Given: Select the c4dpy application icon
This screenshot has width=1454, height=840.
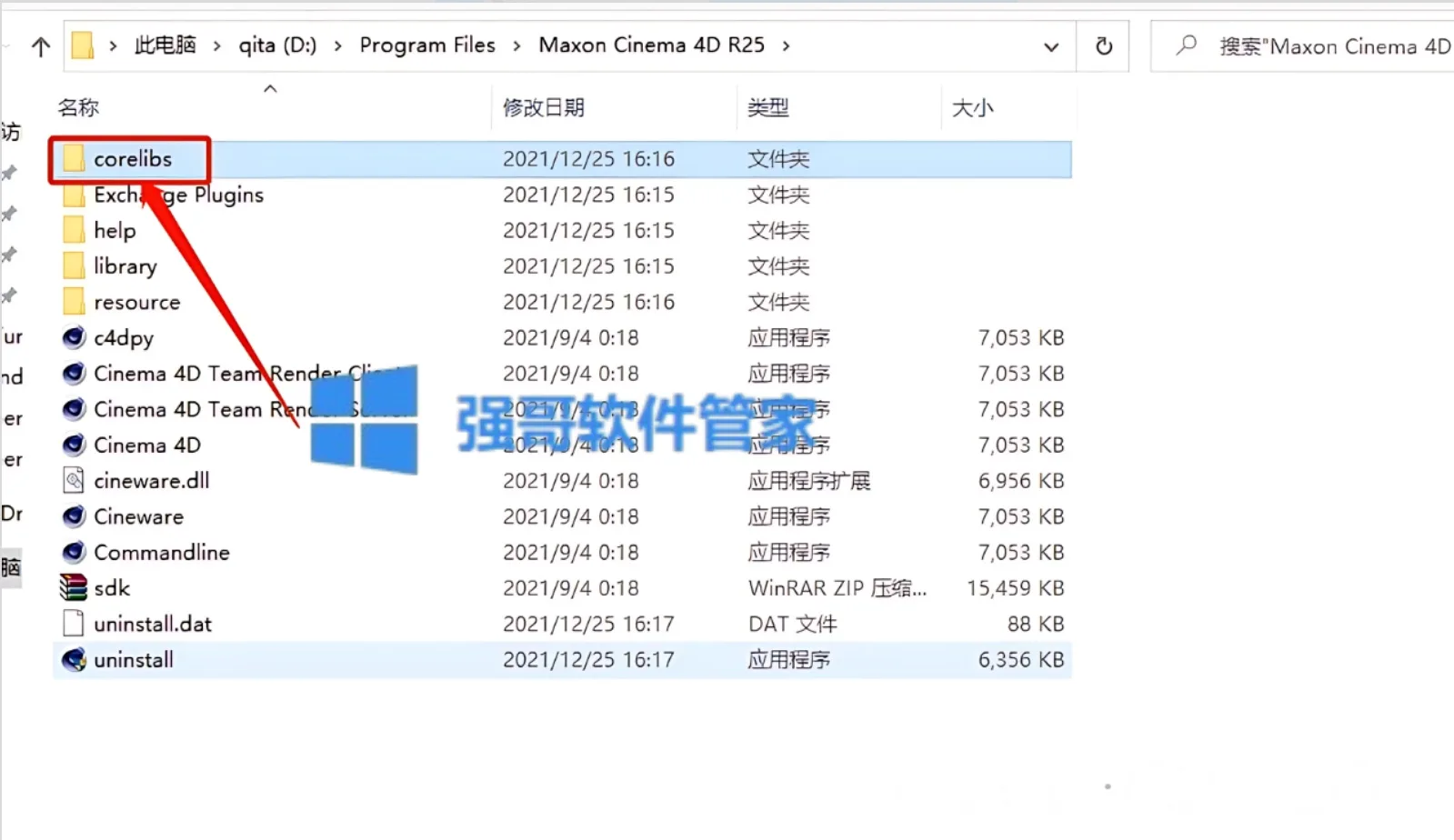Looking at the screenshot, I should pos(75,338).
